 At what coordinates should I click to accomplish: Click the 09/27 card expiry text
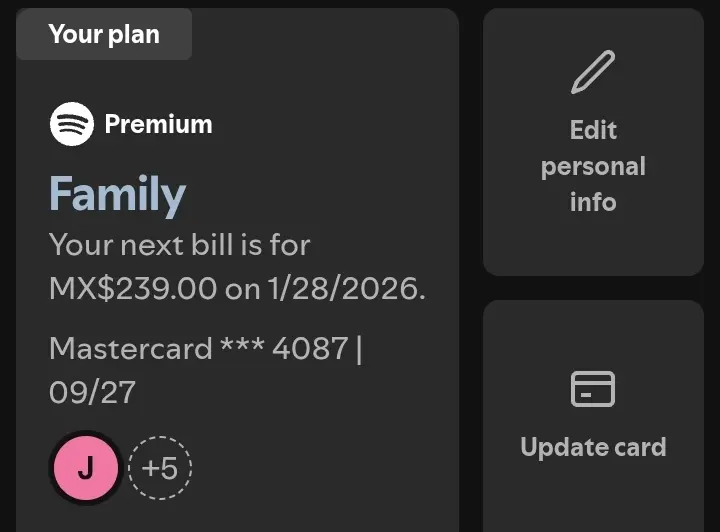tap(92, 392)
